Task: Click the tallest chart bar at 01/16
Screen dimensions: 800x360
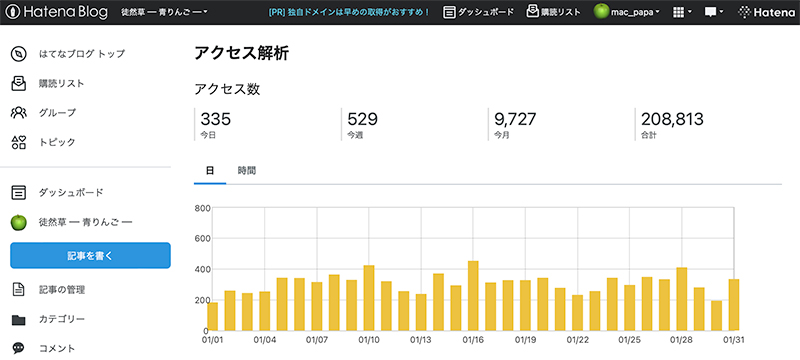Action: [473, 295]
